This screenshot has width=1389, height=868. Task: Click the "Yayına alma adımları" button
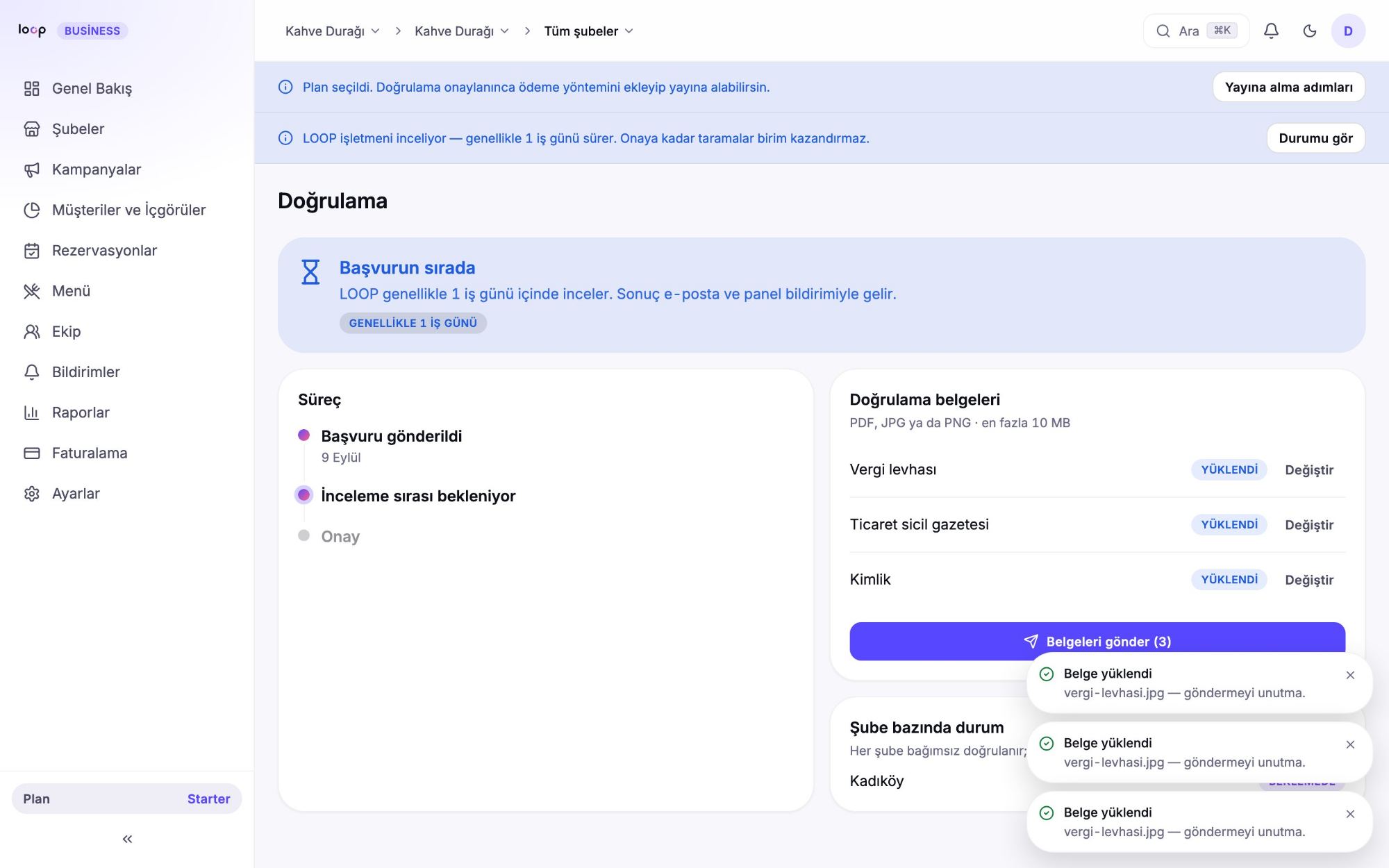1288,87
